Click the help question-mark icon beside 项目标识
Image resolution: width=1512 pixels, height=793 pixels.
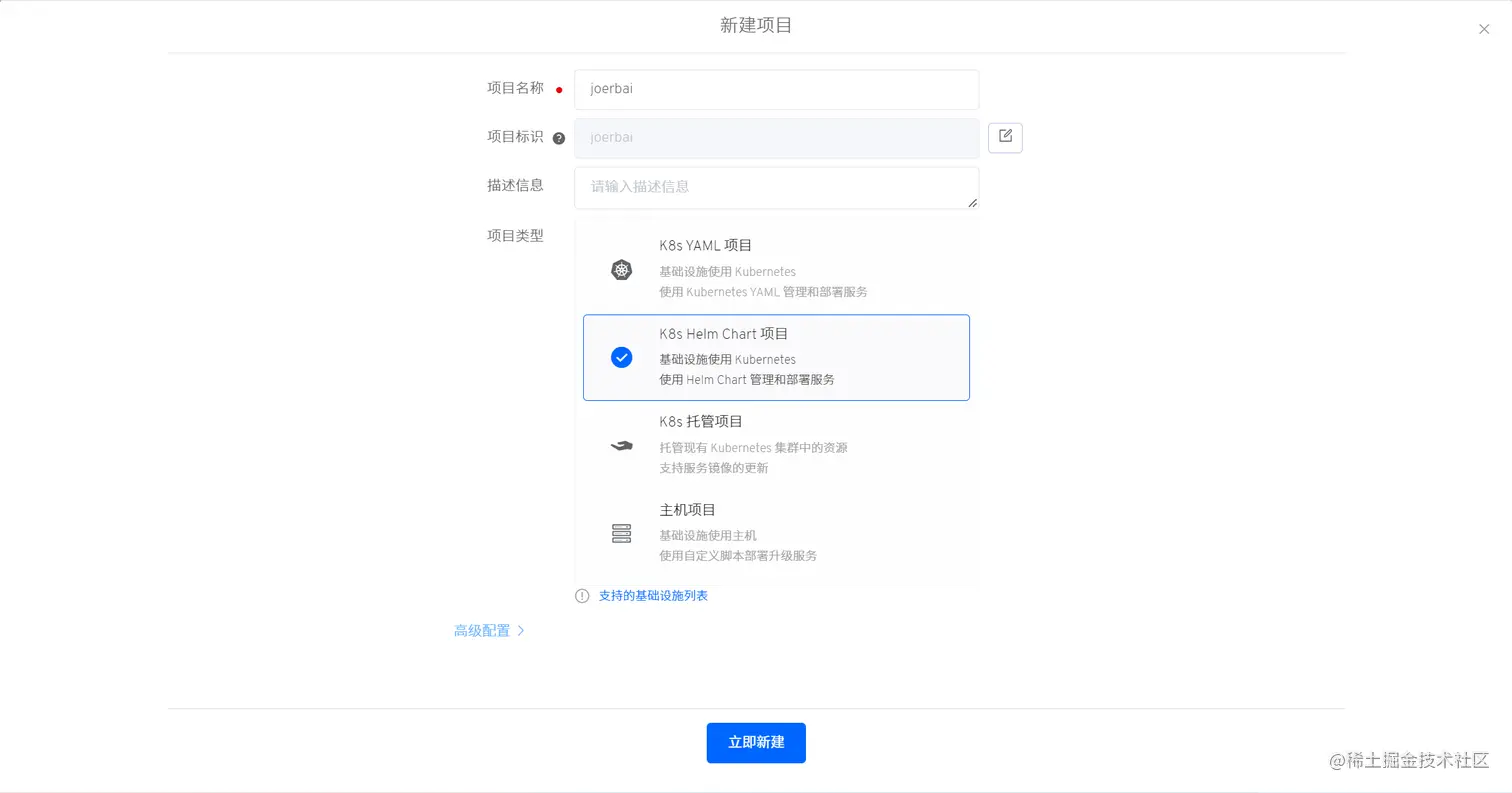559,138
